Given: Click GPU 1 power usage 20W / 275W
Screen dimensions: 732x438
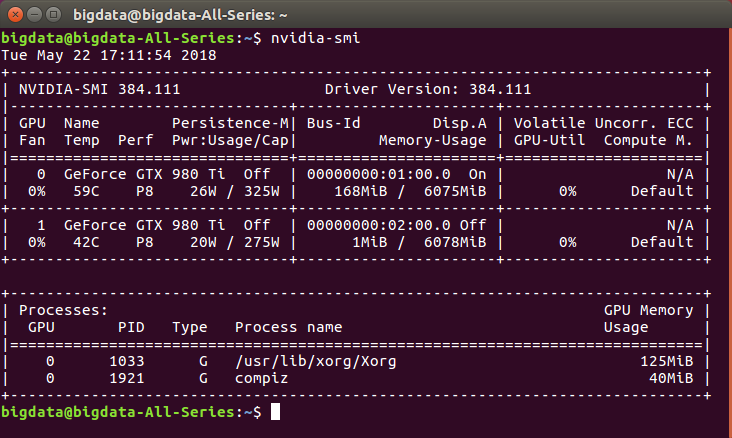Looking at the screenshot, I should tap(239, 241).
